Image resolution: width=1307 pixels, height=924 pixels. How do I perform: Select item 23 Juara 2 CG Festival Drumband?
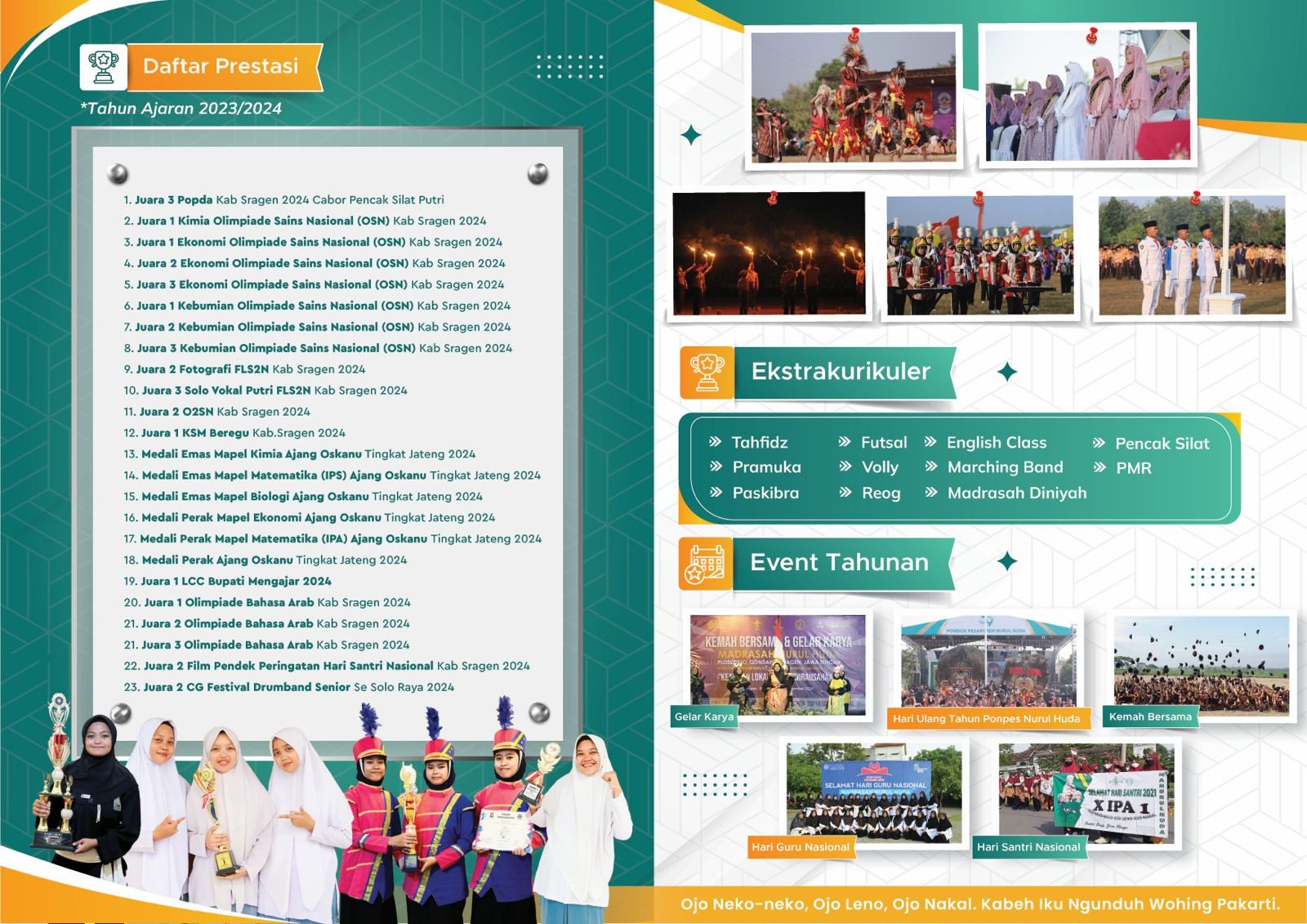point(289,688)
